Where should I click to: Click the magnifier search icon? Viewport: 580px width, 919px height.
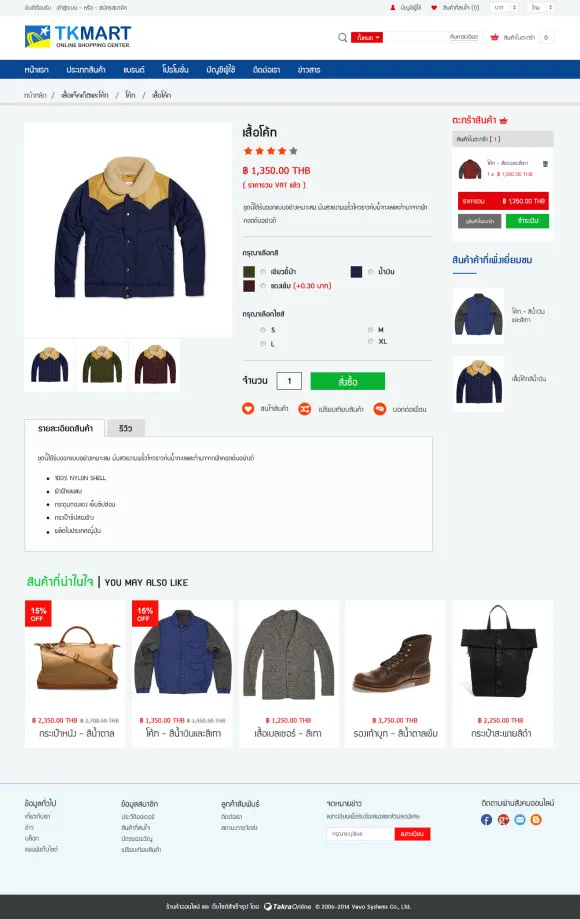click(x=342, y=38)
